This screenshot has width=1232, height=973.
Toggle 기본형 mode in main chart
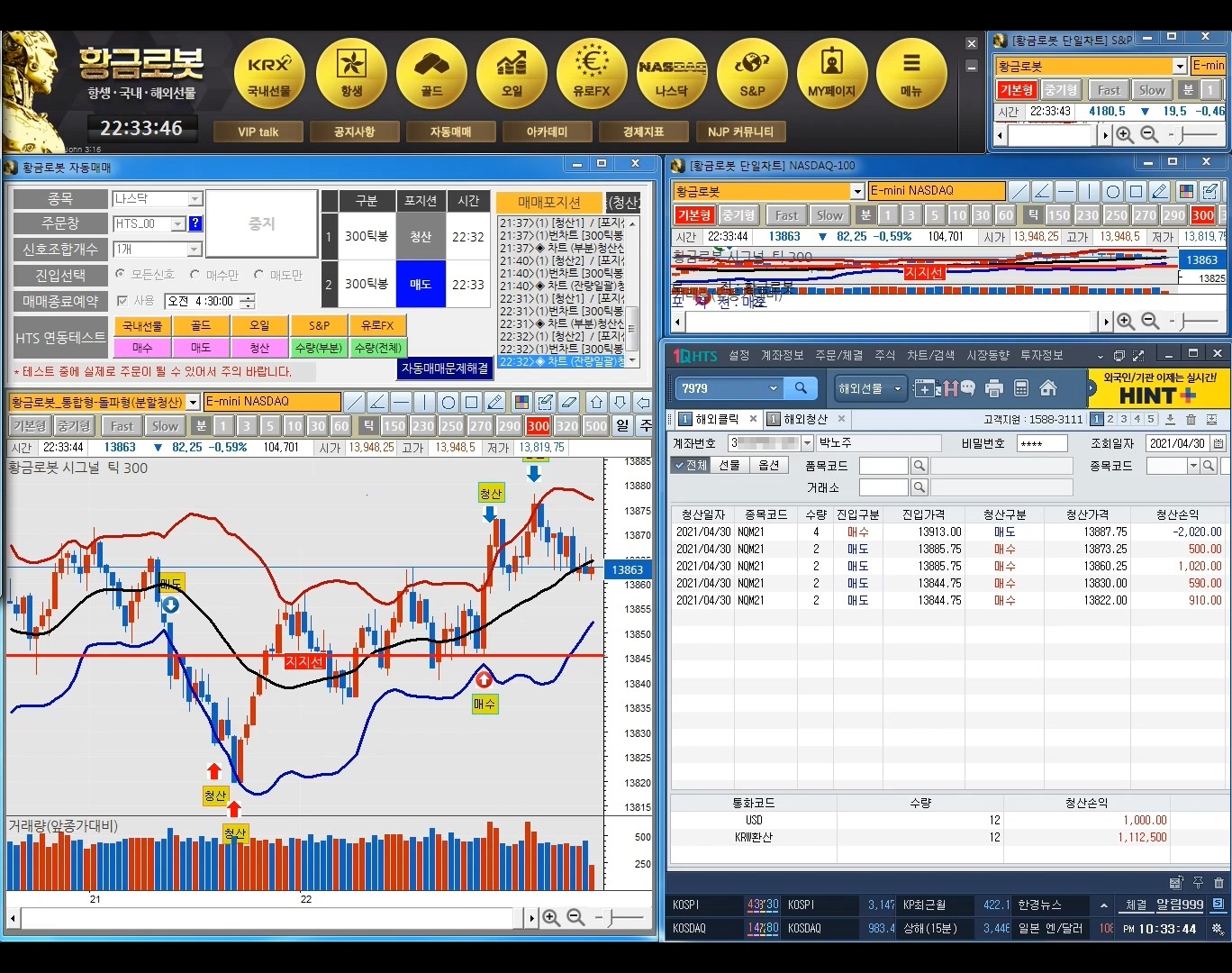coord(29,426)
